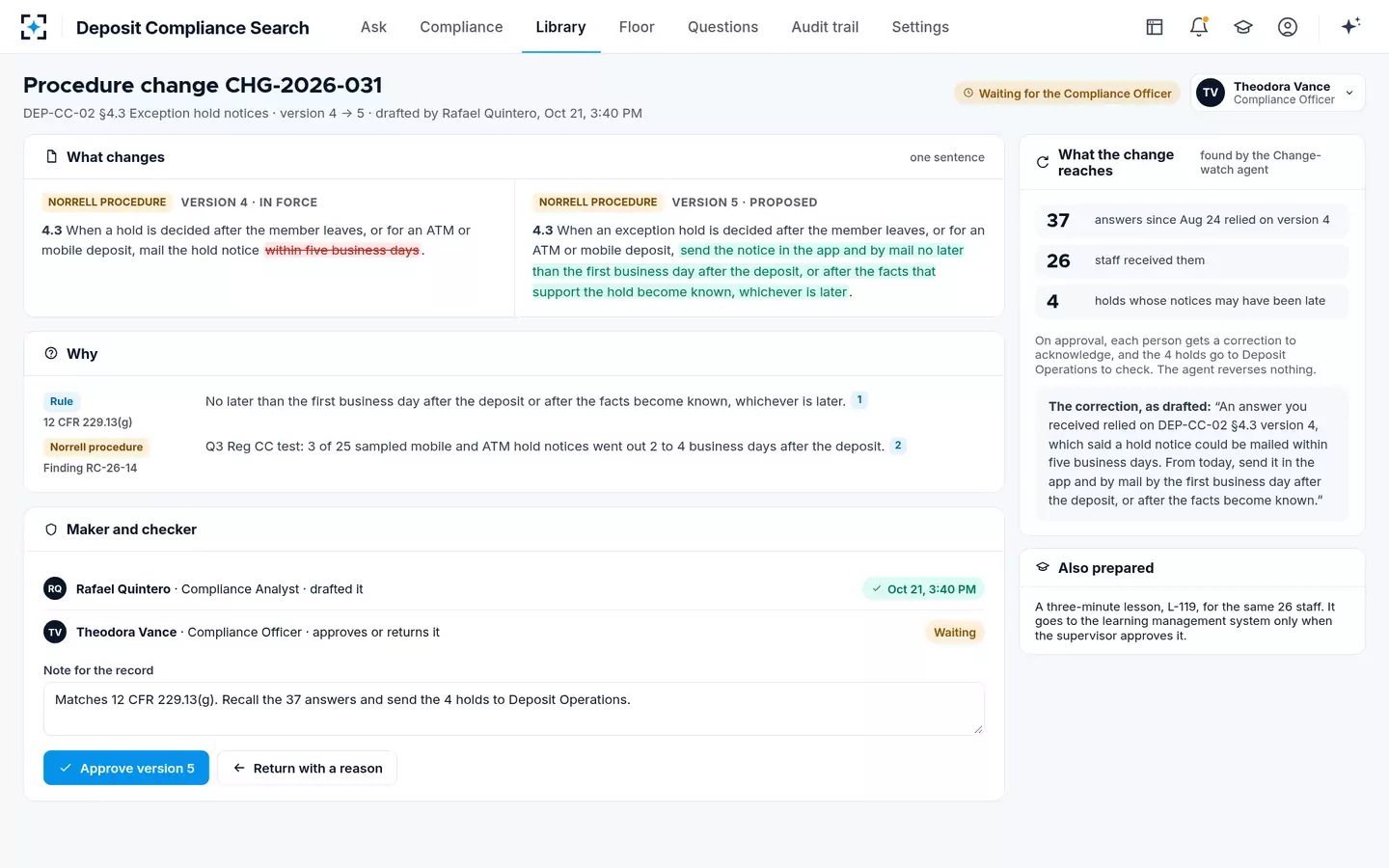Open the notifications bell

(1199, 27)
